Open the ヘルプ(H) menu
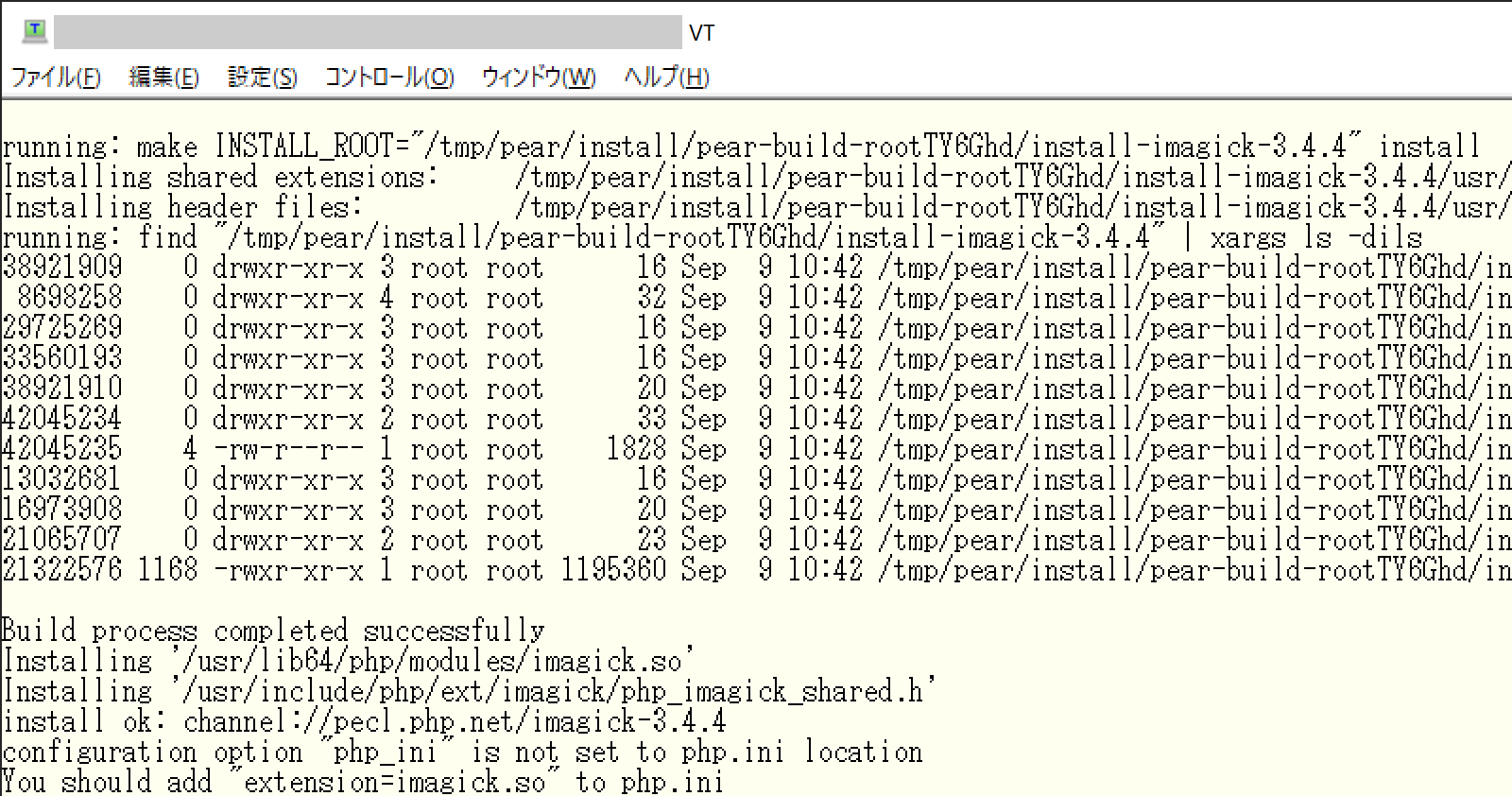This screenshot has height=796, width=1512. pyautogui.click(x=666, y=78)
